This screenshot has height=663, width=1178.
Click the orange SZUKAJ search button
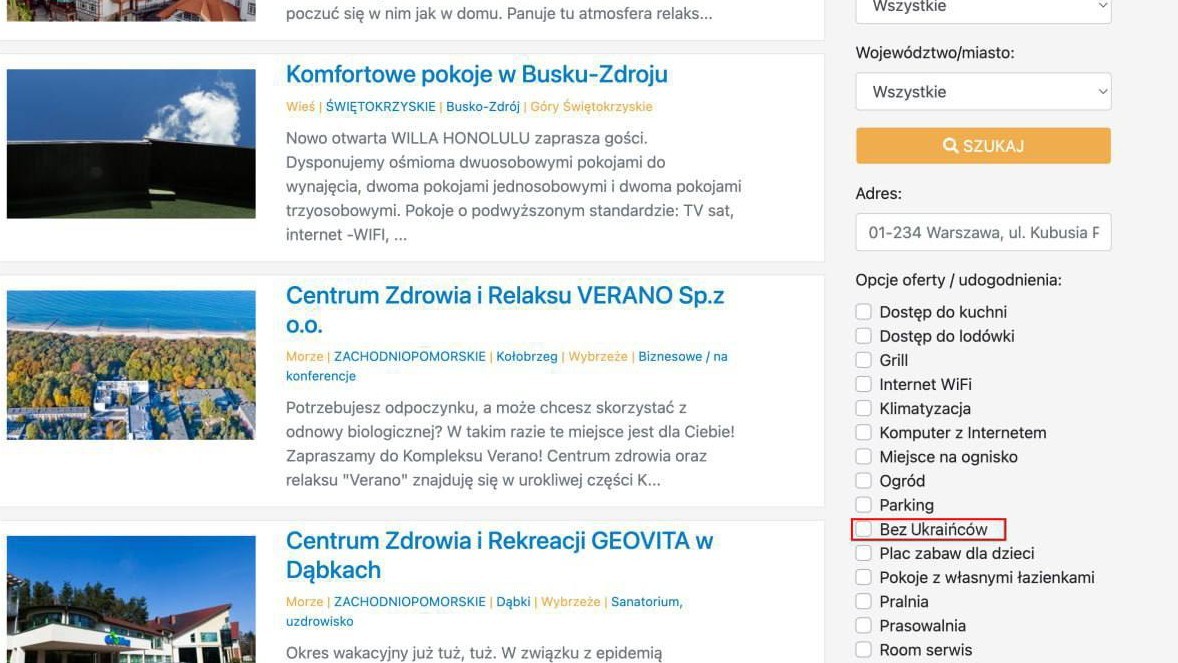(983, 146)
